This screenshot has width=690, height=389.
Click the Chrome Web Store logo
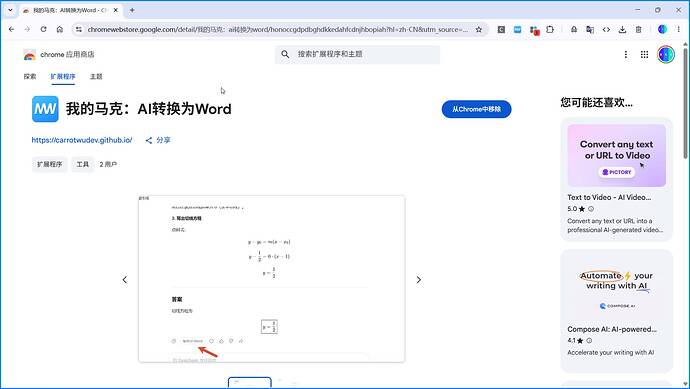tap(29, 55)
